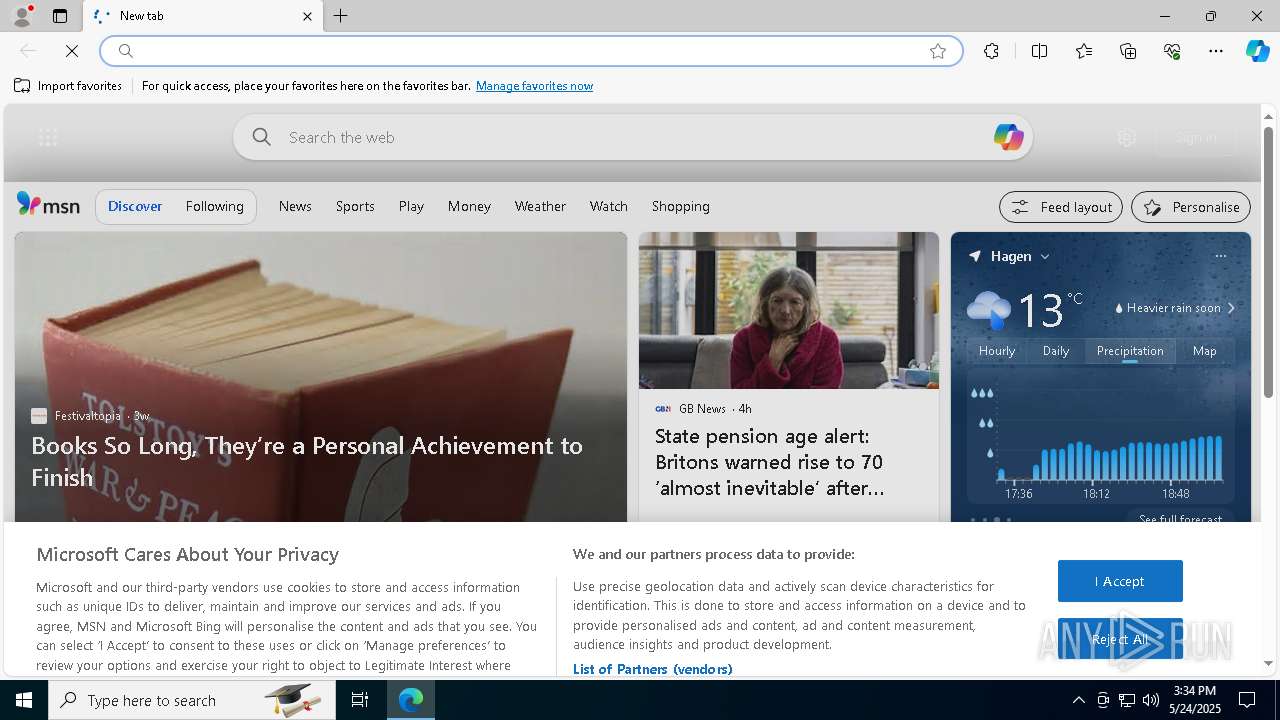Open List of Partners (vendors) link

(x=652, y=669)
